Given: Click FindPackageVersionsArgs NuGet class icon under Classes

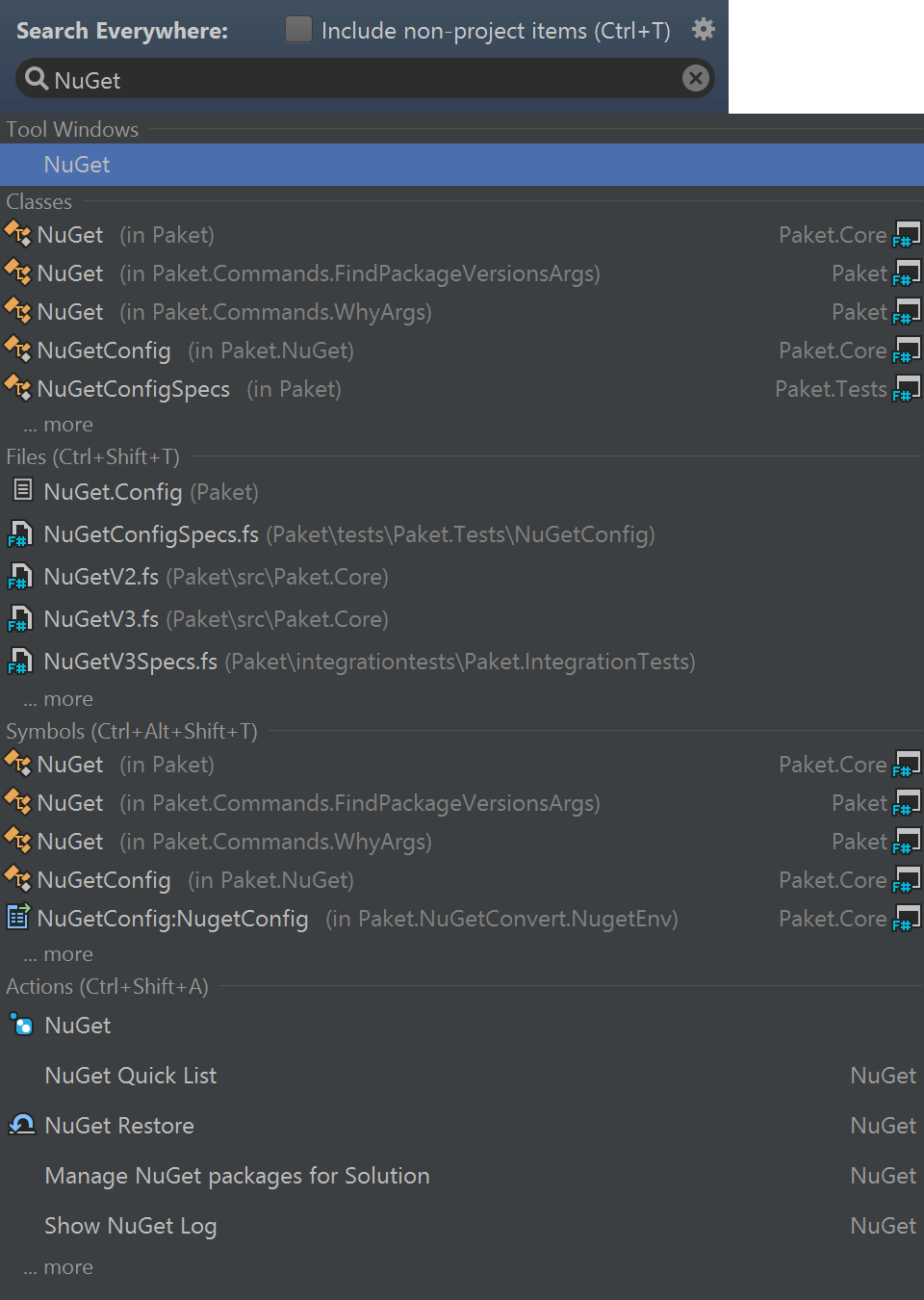Looking at the screenshot, I should click(18, 273).
